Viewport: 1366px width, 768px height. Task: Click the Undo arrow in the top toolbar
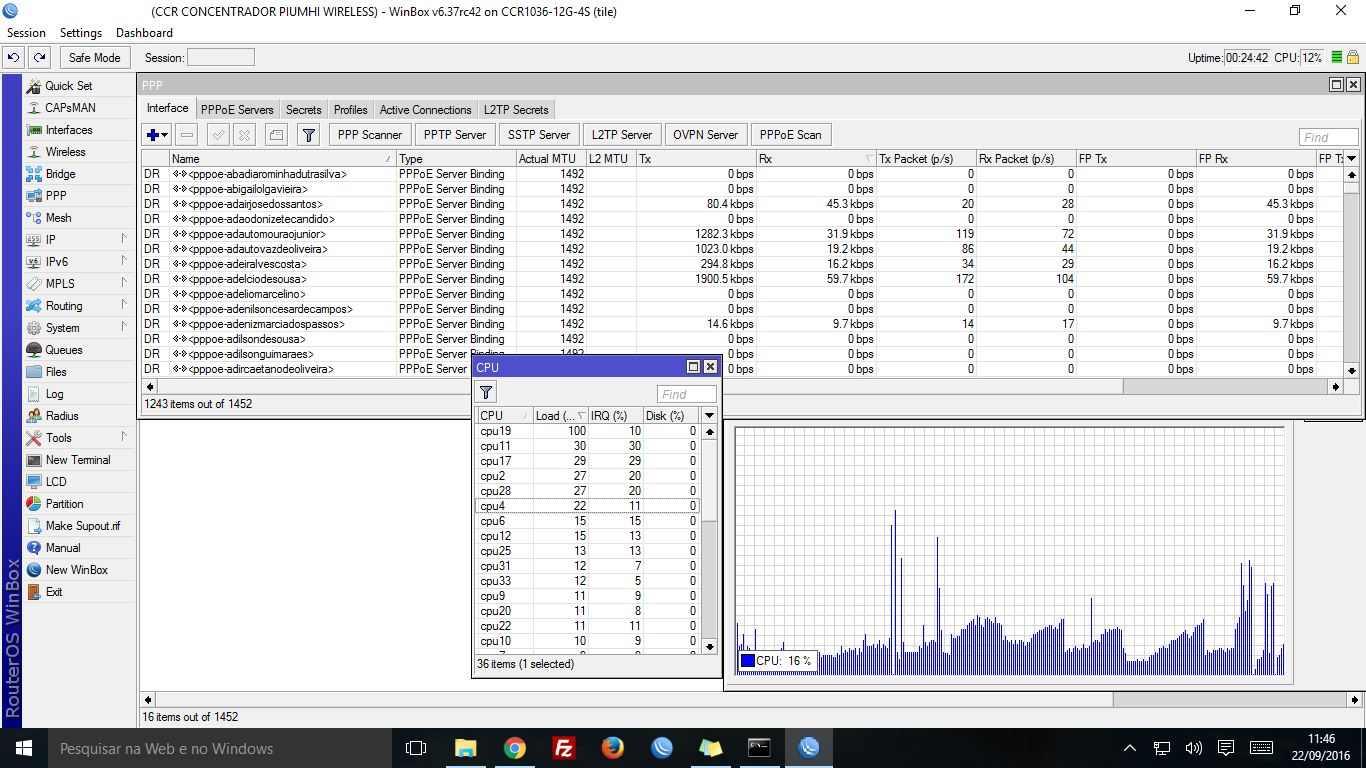[x=14, y=58]
